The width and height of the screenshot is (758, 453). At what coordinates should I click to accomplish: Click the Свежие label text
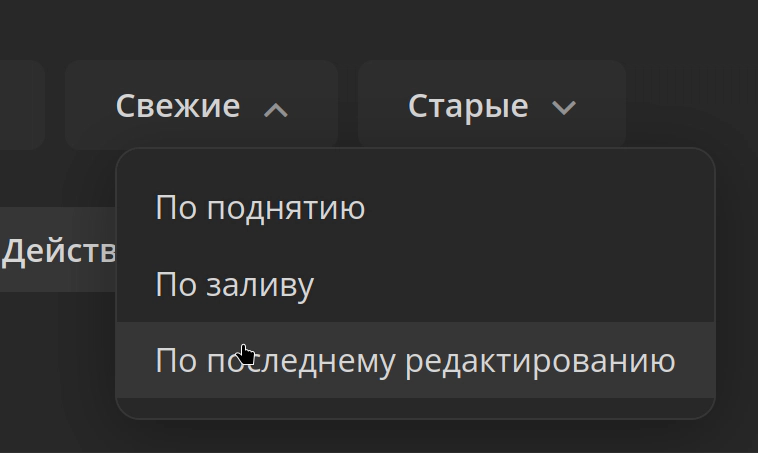pyautogui.click(x=178, y=106)
